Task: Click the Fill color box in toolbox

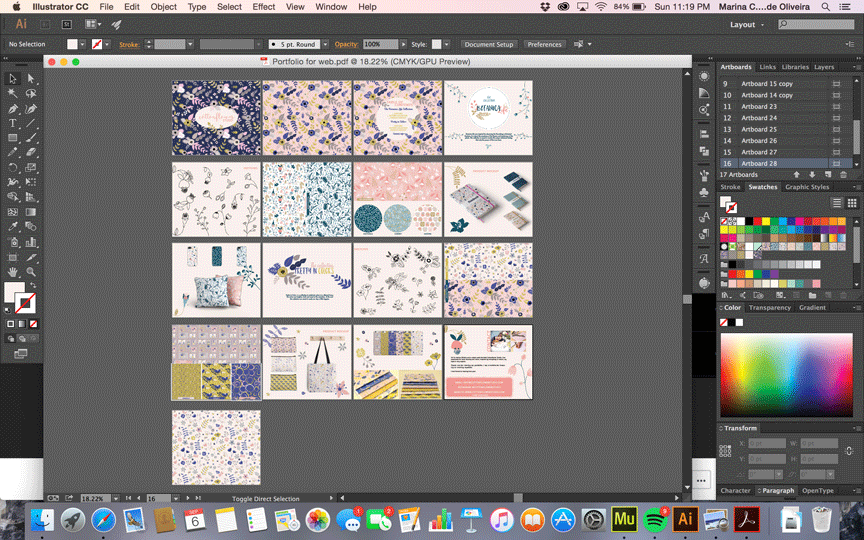Action: point(15,293)
